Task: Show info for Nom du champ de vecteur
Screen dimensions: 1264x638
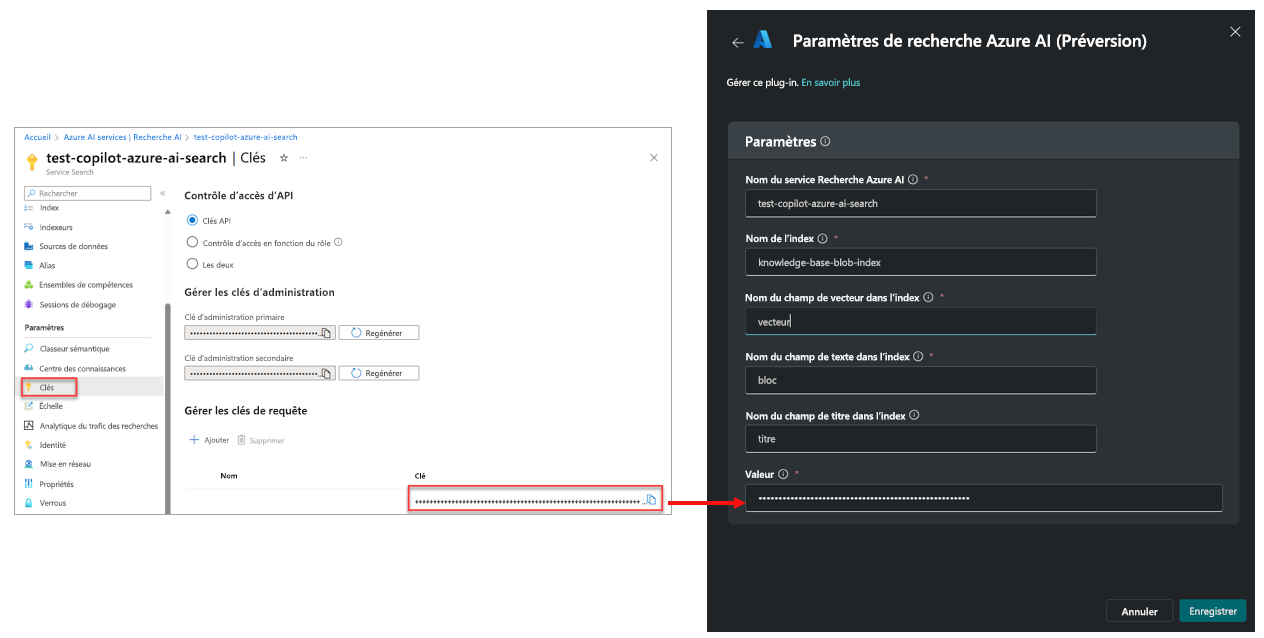Action: point(928,297)
